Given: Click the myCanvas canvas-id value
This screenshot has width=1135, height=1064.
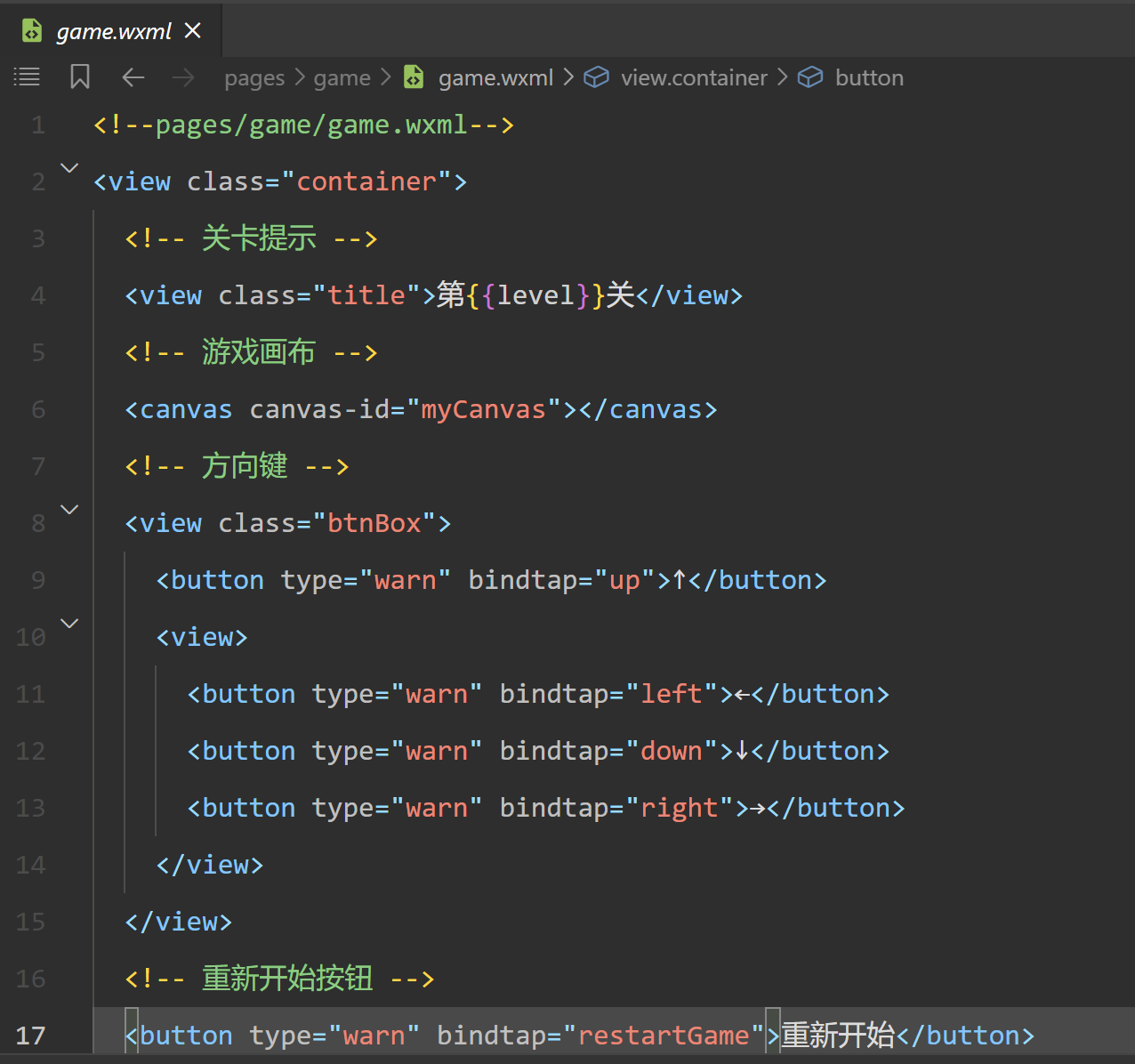Looking at the screenshot, I should click(483, 409).
